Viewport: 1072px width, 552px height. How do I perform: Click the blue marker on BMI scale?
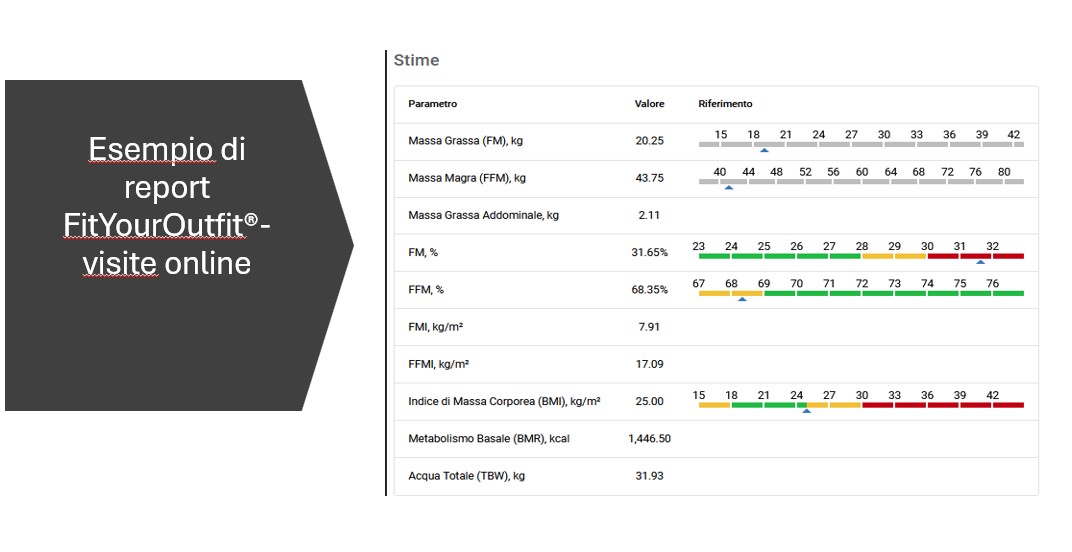[806, 410]
